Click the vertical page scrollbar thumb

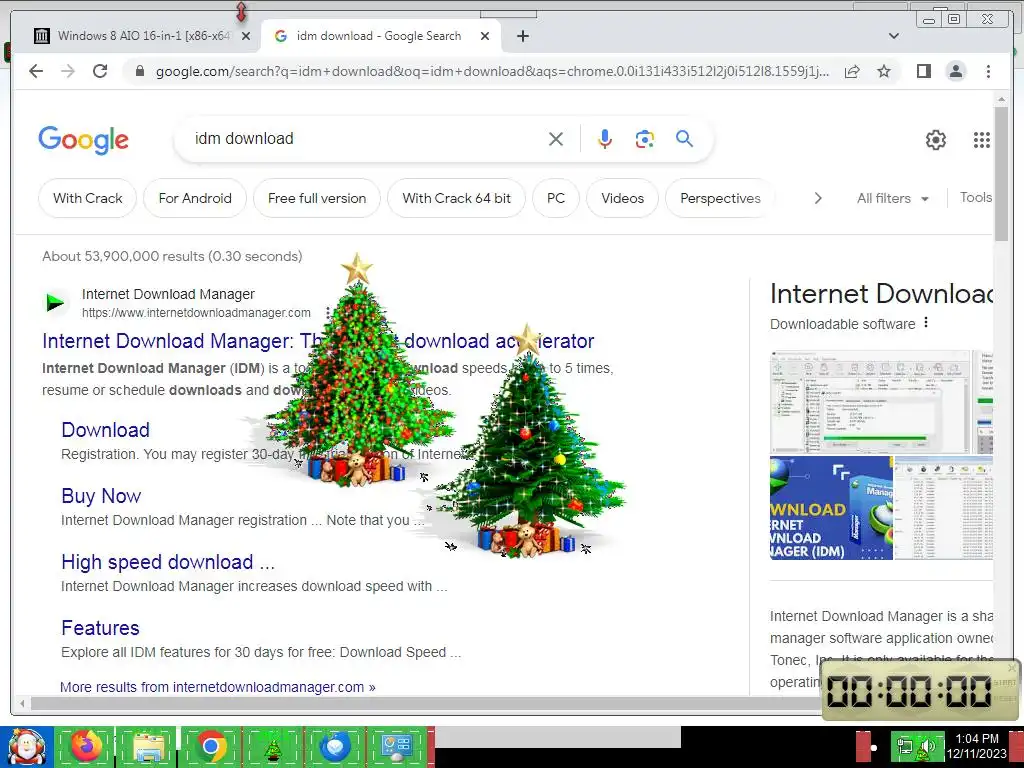tap(1001, 173)
